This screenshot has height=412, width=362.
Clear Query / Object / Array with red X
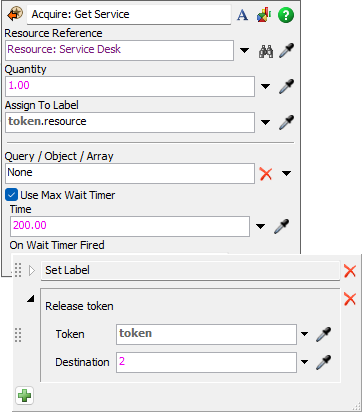(x=266, y=174)
